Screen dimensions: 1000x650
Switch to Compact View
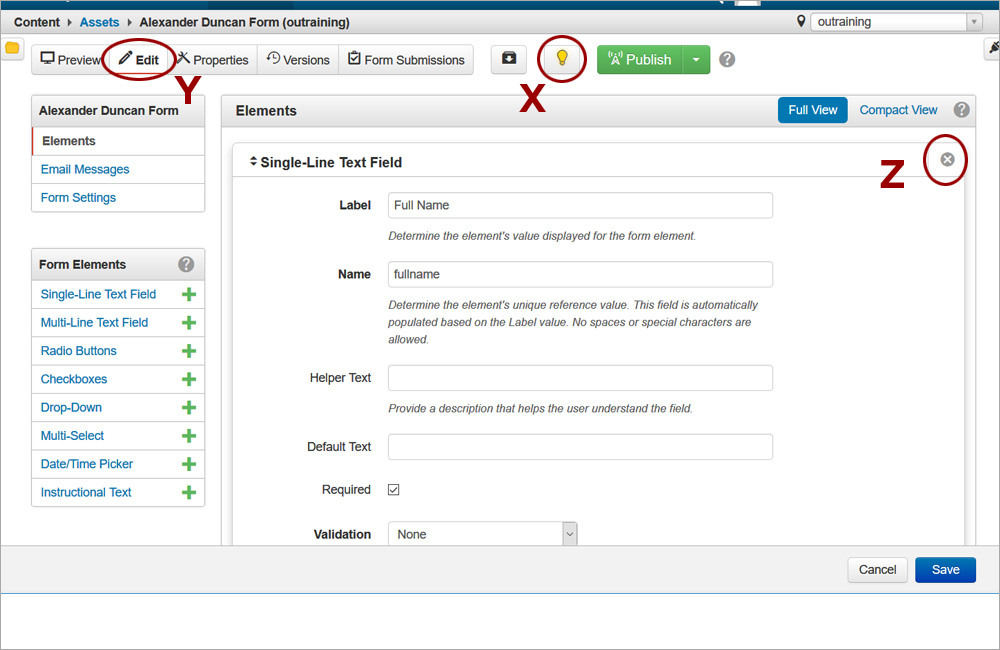click(x=898, y=110)
